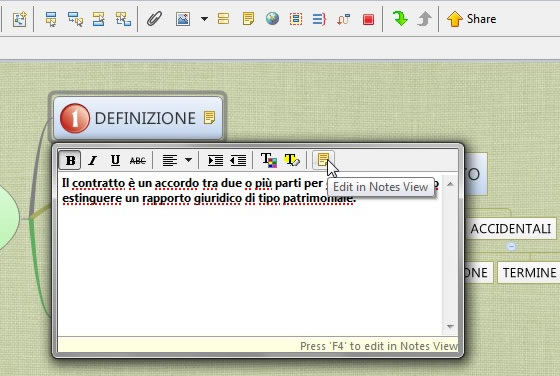Toggle strikethrough ABC in notes popup
This screenshot has width=560, height=376.
(x=138, y=161)
